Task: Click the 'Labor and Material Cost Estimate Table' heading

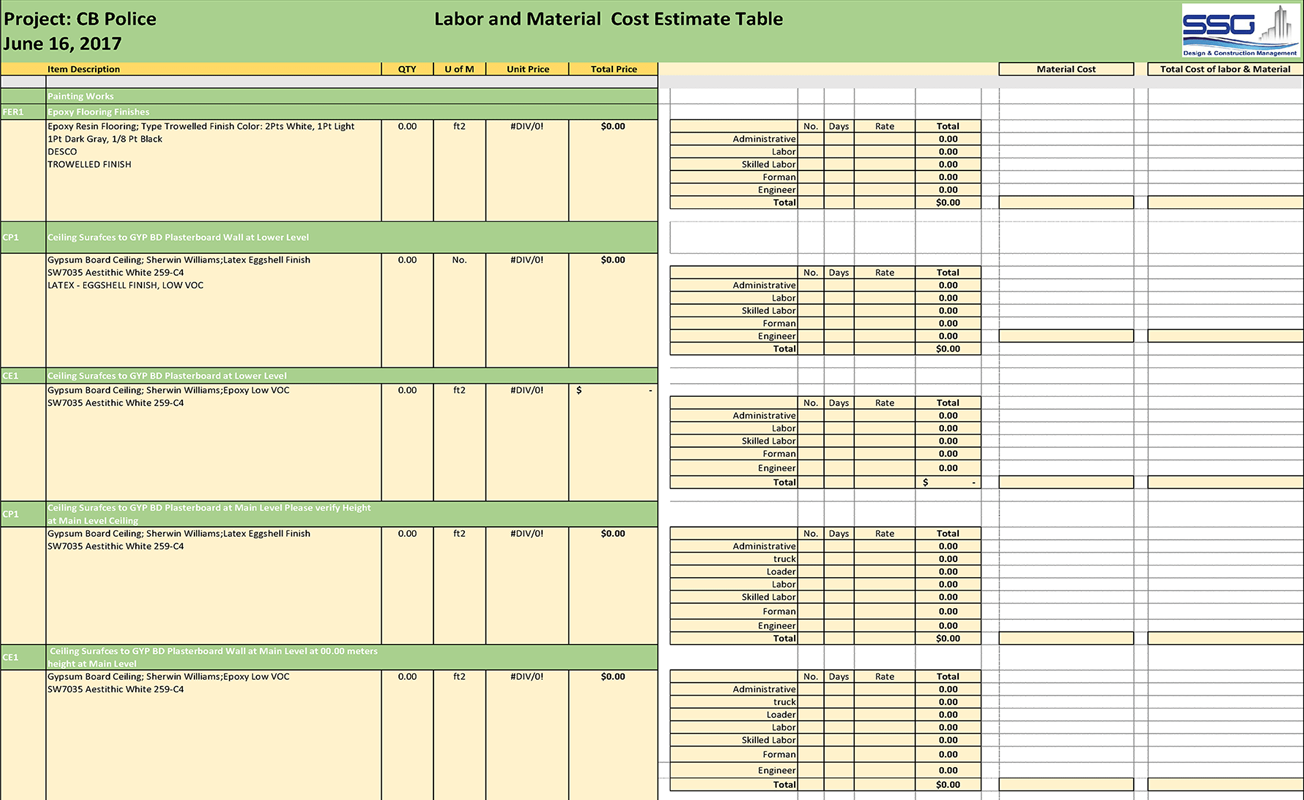Action: 609,19
